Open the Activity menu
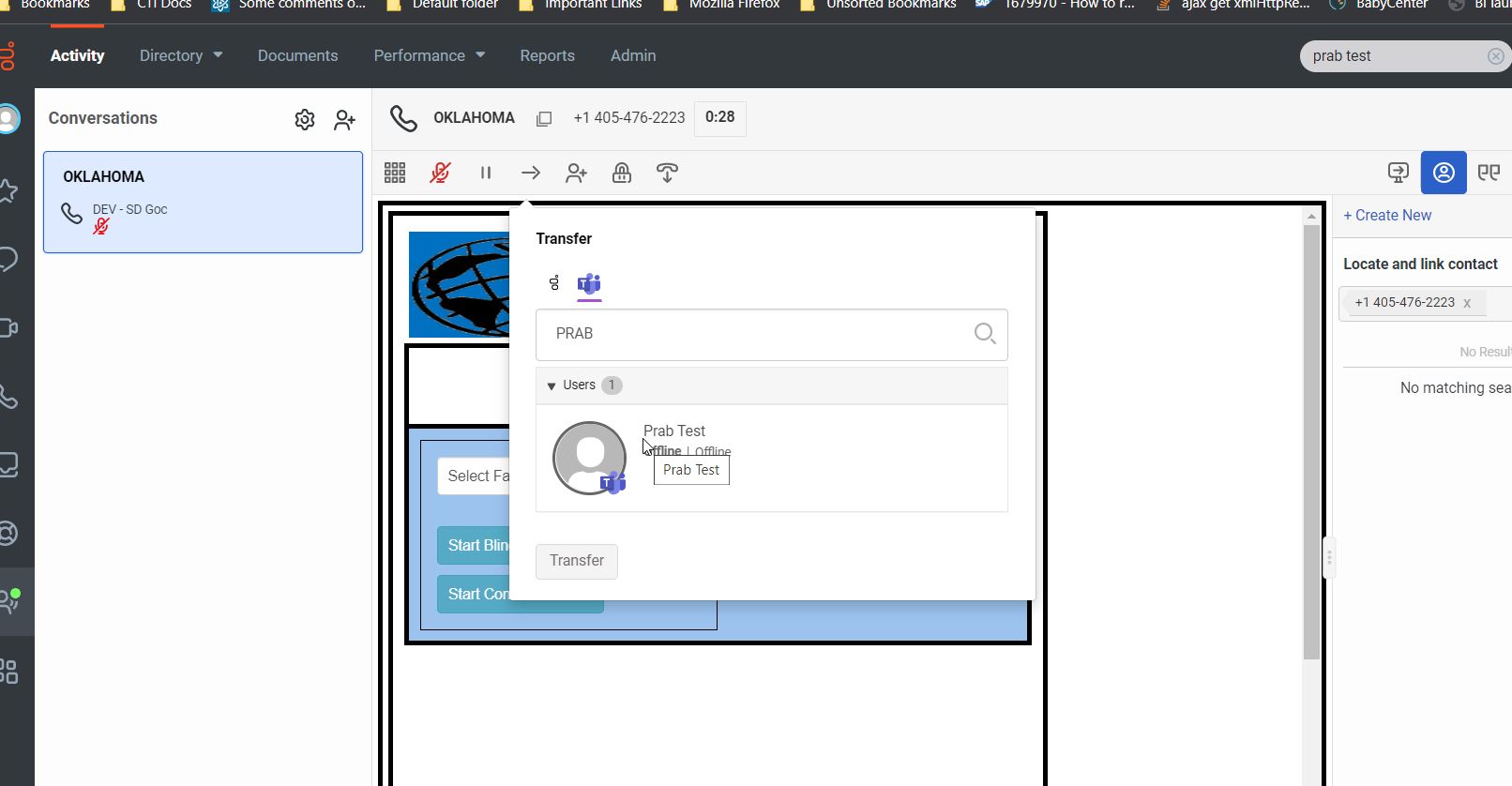Viewport: 1512px width, 786px height. point(77,55)
